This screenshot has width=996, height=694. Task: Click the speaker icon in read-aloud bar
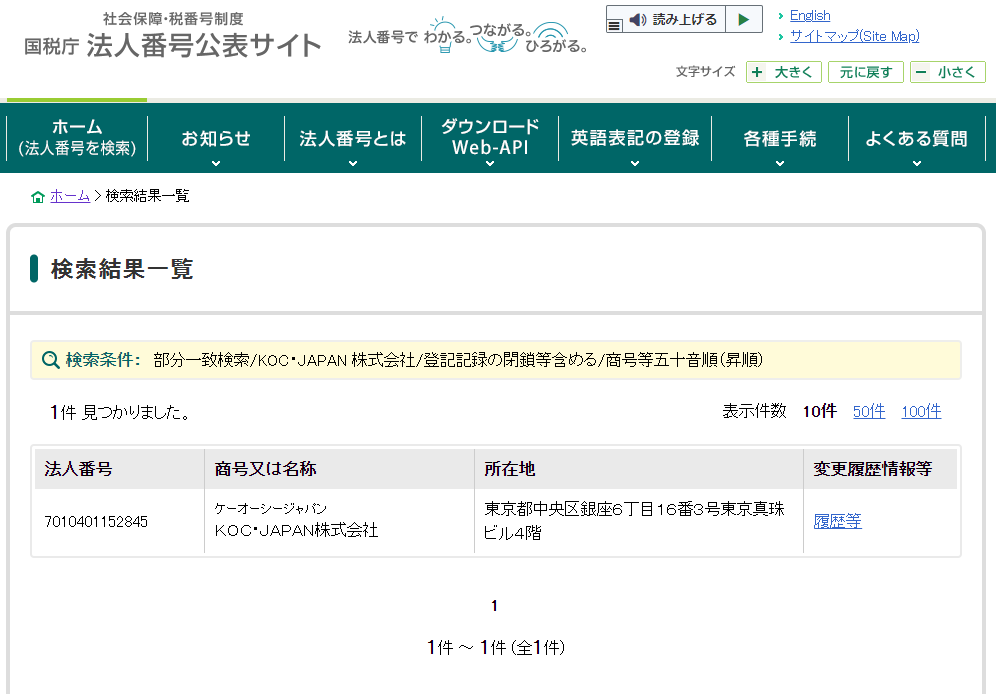[638, 20]
